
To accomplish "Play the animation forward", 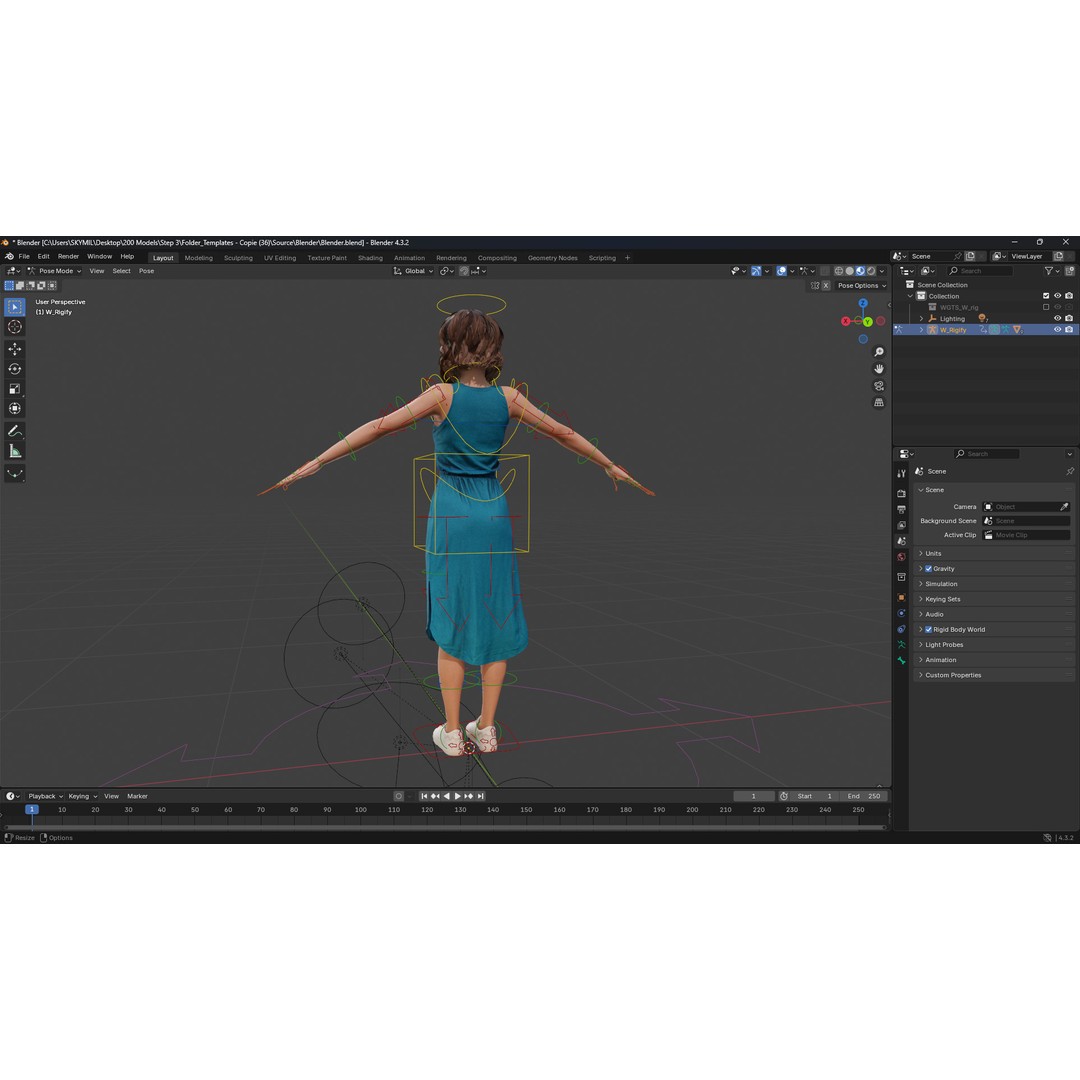I will (x=457, y=796).
